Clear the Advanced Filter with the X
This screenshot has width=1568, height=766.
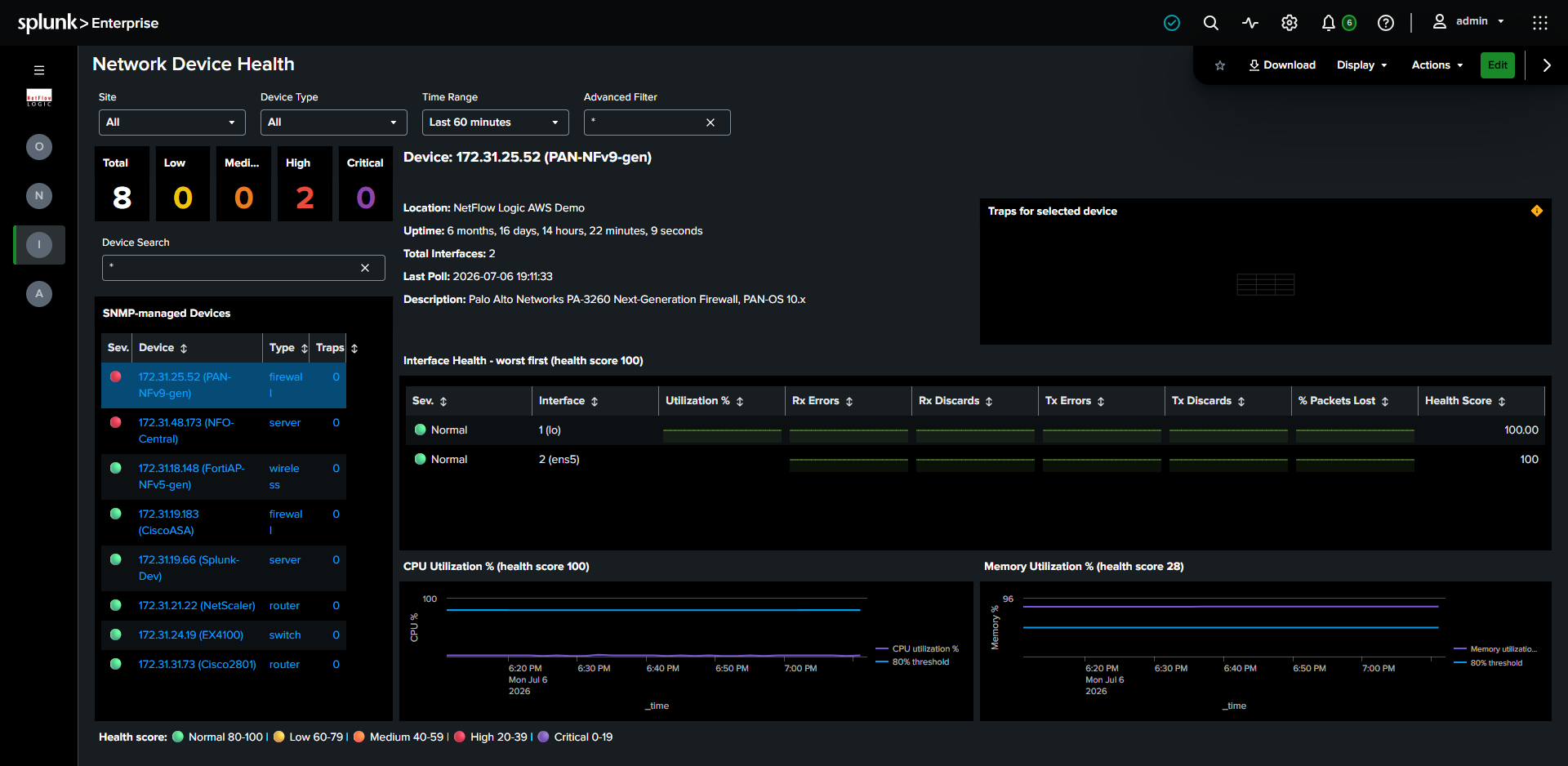710,122
